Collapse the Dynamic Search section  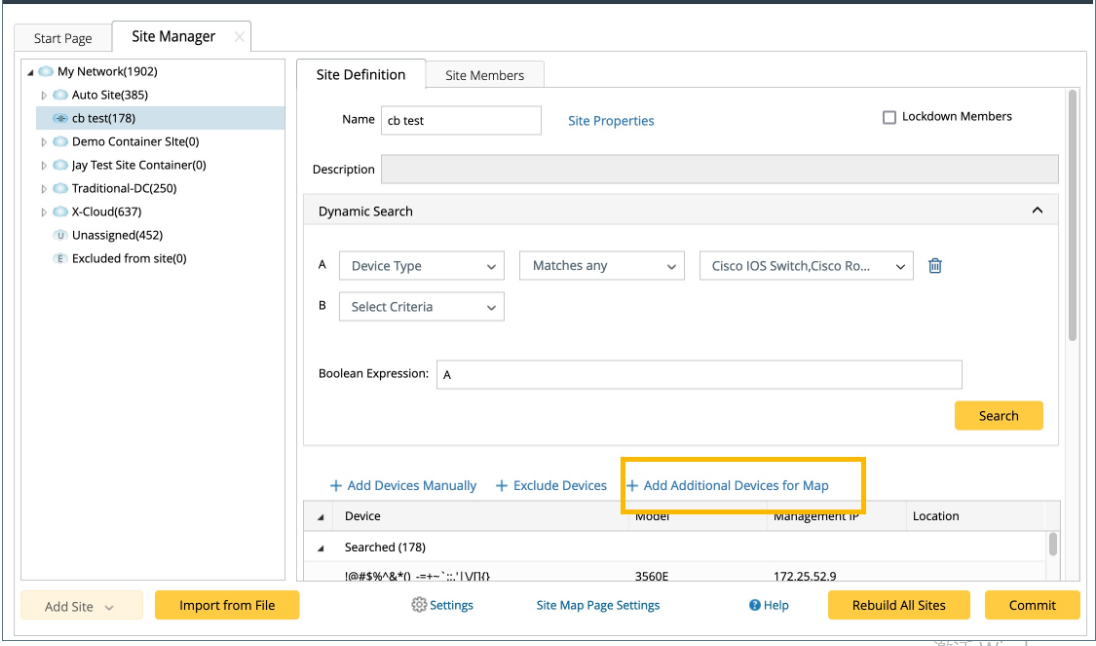tap(1037, 211)
